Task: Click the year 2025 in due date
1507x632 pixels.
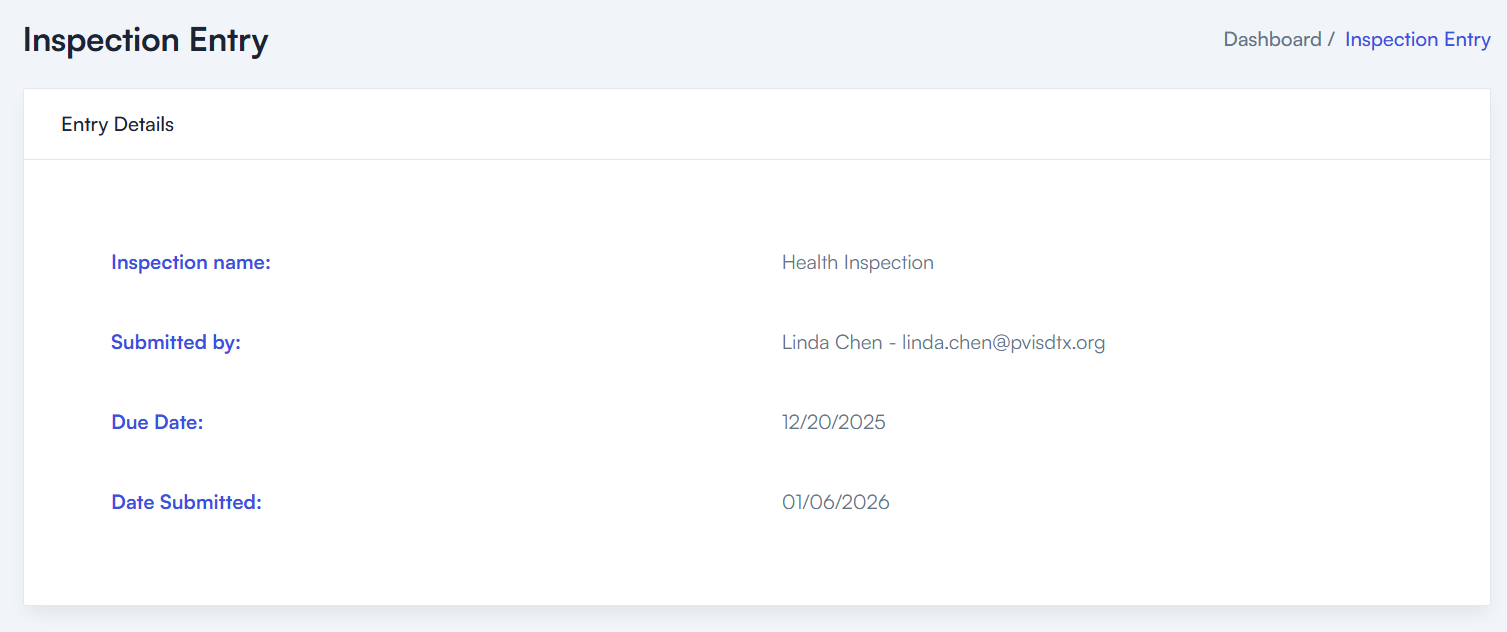Action: (x=861, y=423)
